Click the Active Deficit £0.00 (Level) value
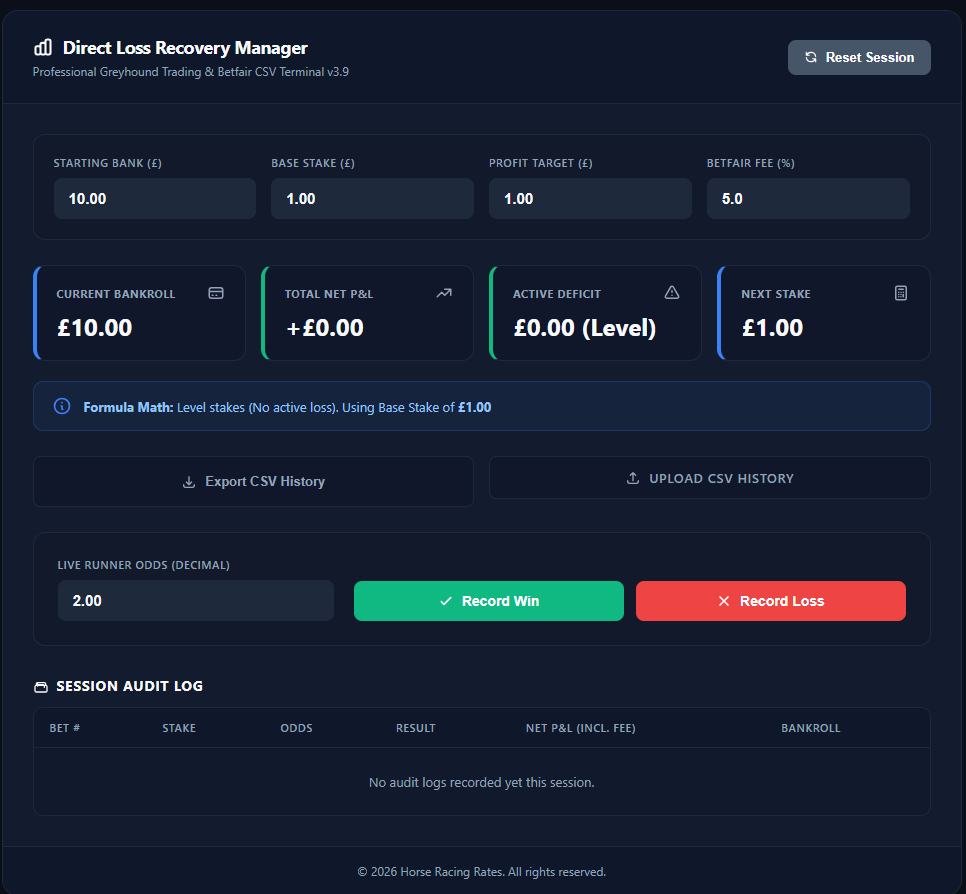The width and height of the screenshot is (966, 894). [585, 328]
